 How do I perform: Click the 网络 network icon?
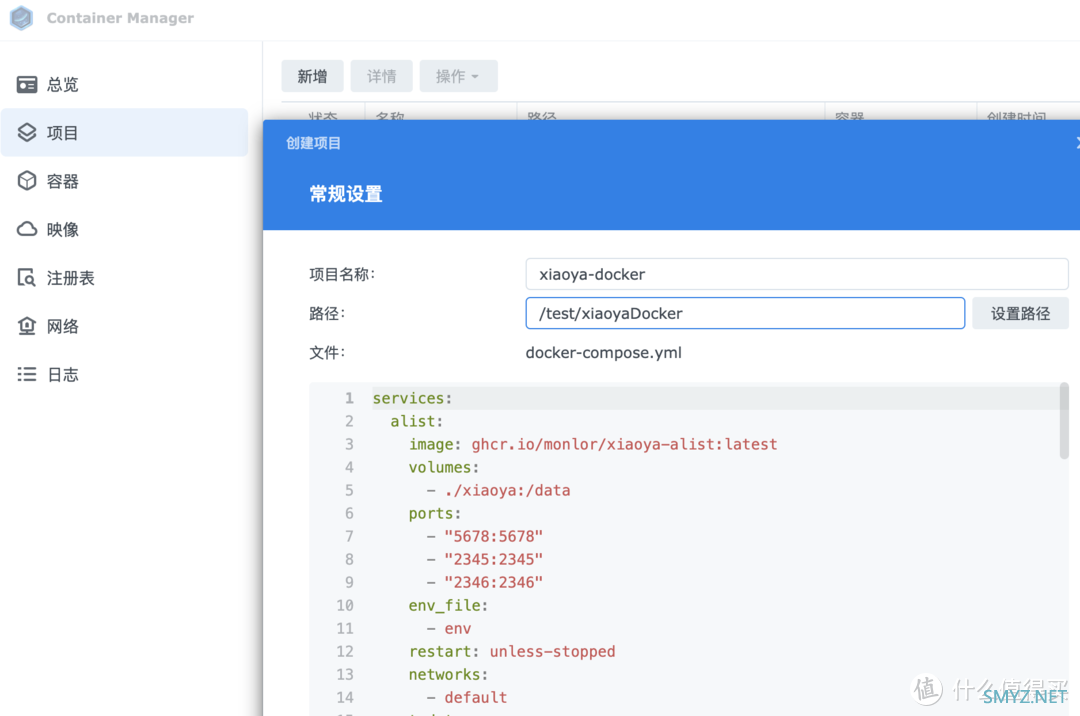point(27,326)
